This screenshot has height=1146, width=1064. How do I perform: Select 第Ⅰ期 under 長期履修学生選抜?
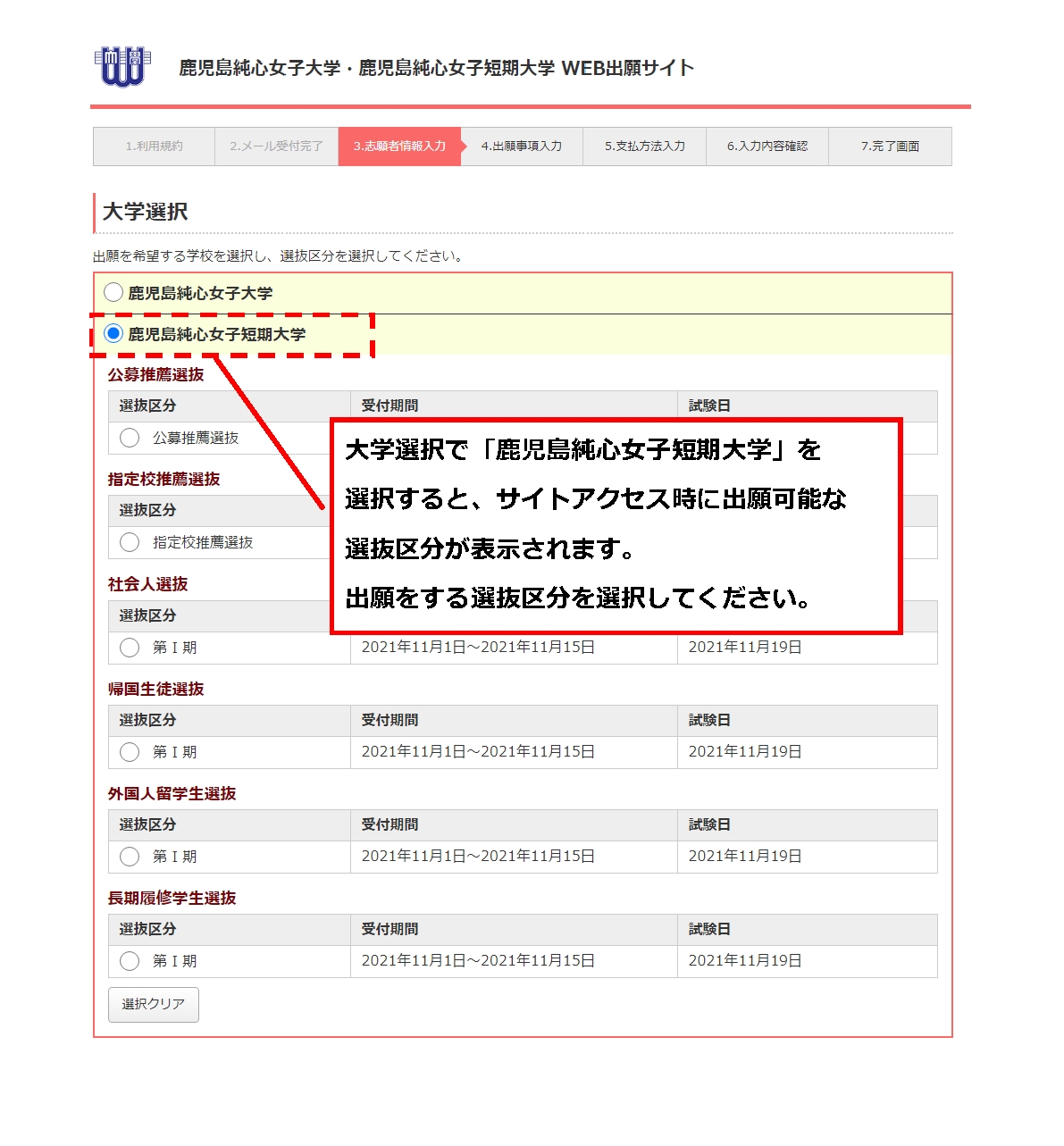pyautogui.click(x=130, y=961)
